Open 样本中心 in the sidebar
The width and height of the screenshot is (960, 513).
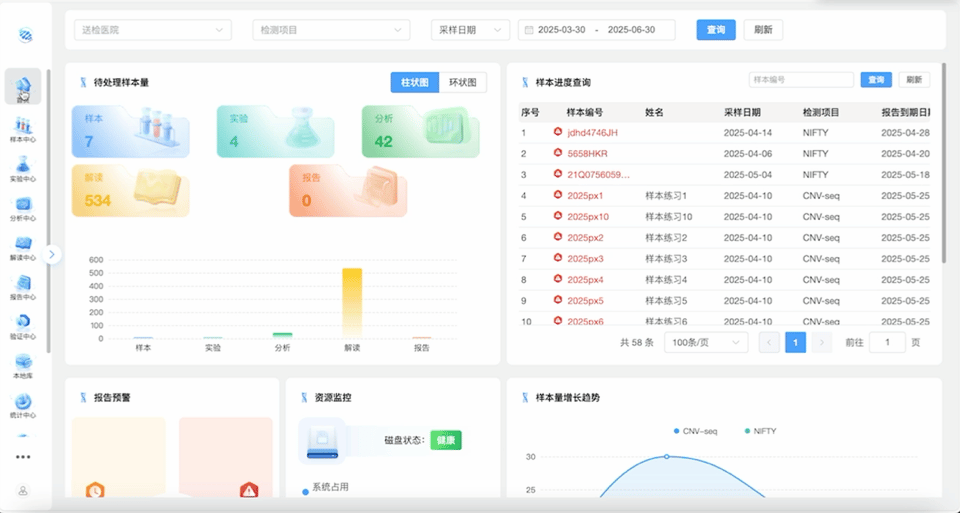[x=23, y=128]
